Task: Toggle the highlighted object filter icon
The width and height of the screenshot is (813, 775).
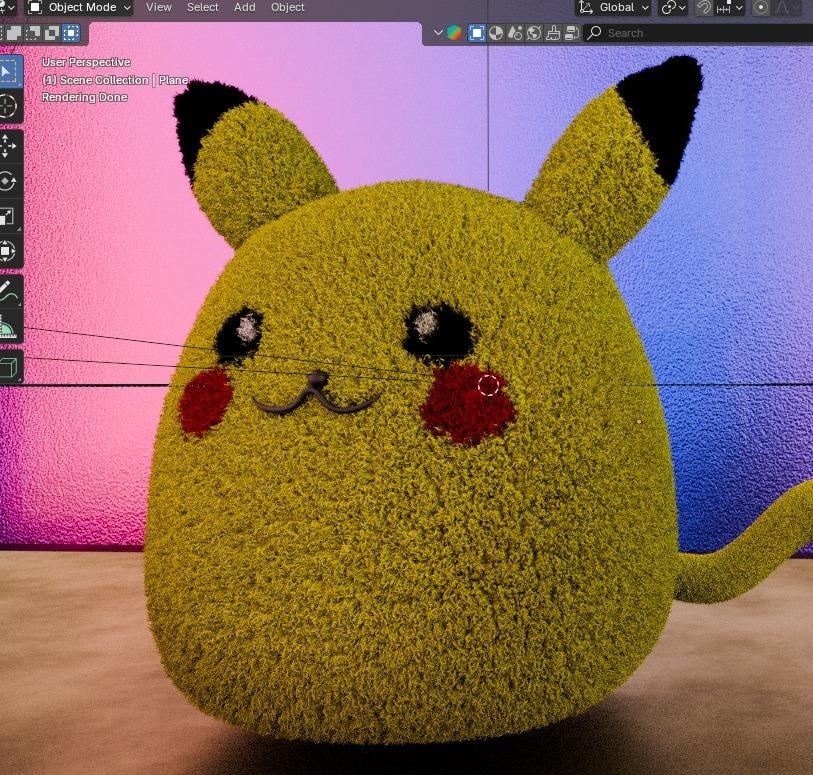Action: tap(476, 33)
